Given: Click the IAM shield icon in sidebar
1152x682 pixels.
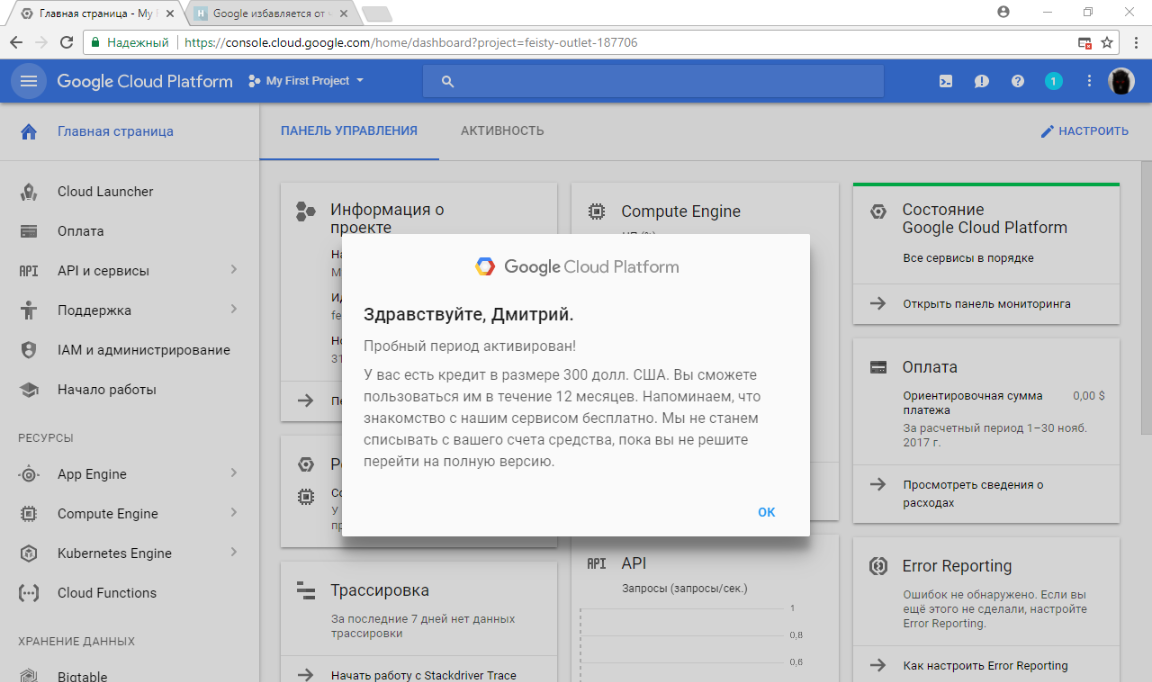Looking at the screenshot, I should point(29,350).
